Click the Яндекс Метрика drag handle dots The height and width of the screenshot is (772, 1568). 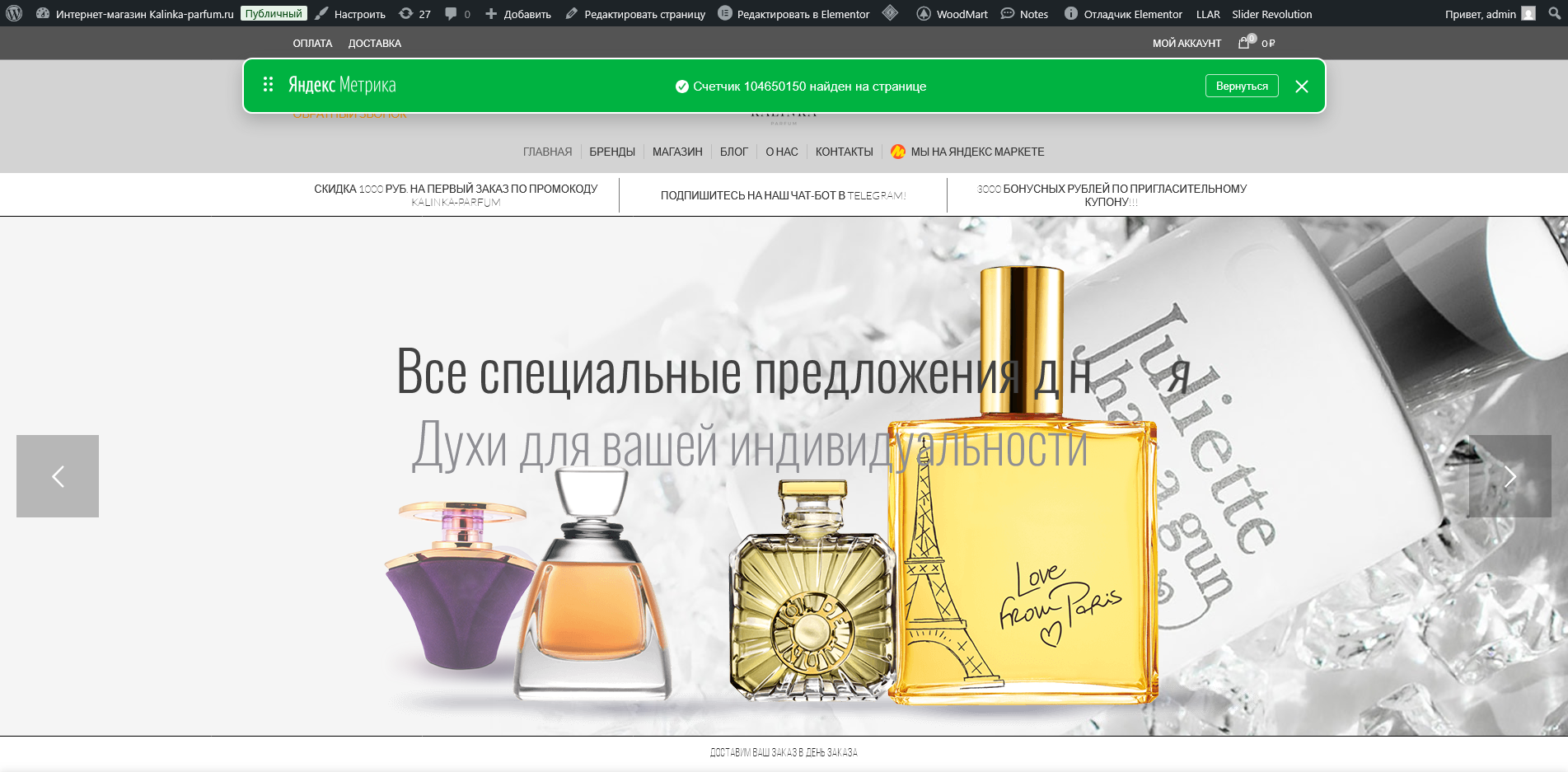click(268, 84)
